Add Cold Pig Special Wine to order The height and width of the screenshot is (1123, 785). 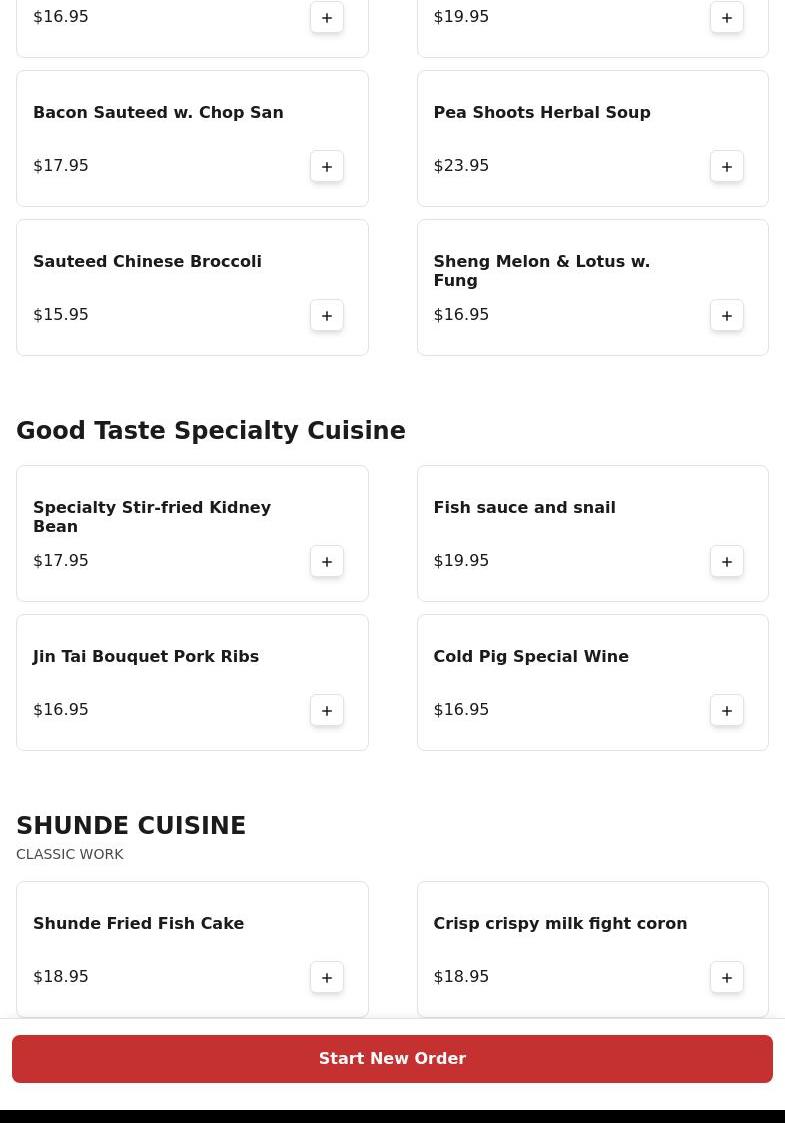tap(727, 710)
